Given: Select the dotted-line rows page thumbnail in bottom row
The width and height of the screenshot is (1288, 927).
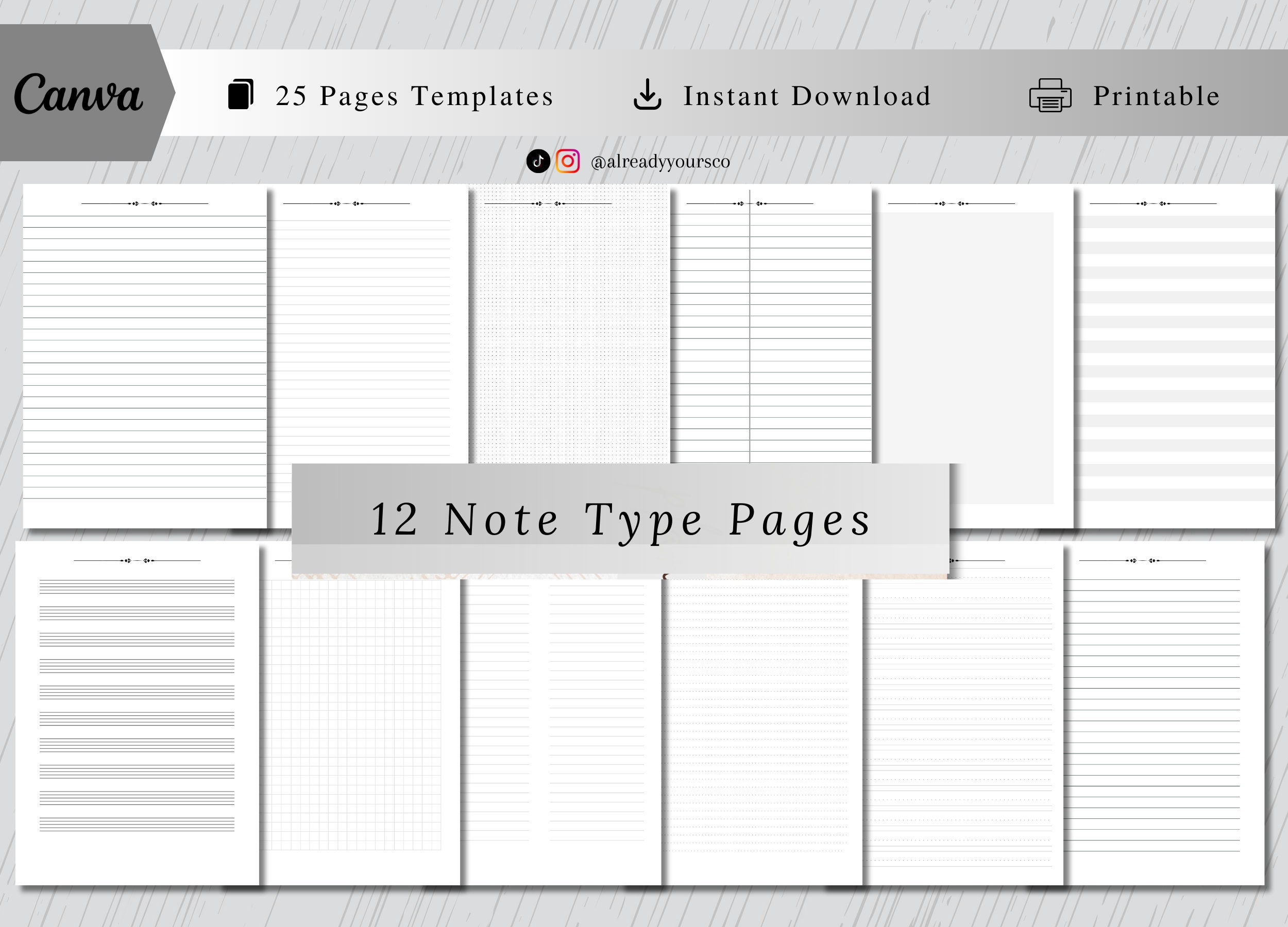Looking at the screenshot, I should 762,732.
